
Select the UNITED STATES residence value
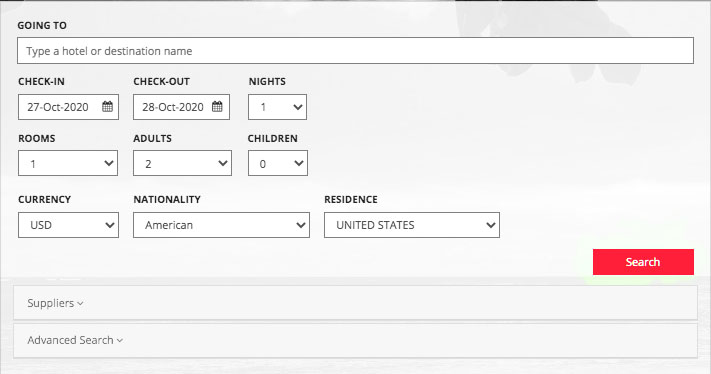click(x=375, y=225)
